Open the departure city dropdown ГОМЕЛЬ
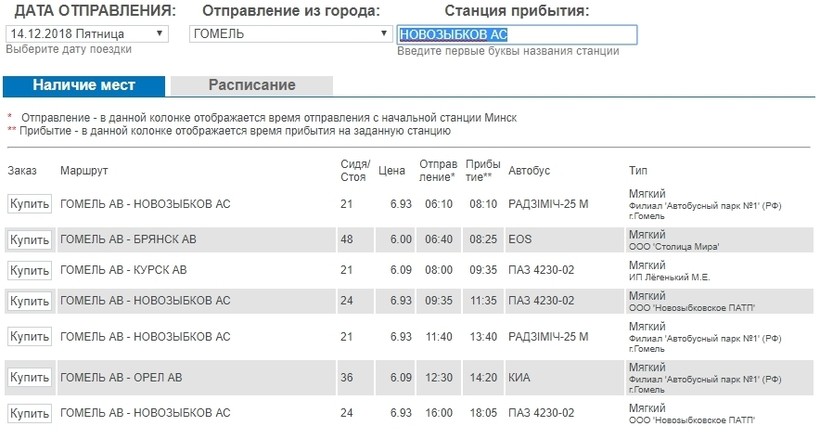This screenshot has width=820, height=439. [x=290, y=34]
